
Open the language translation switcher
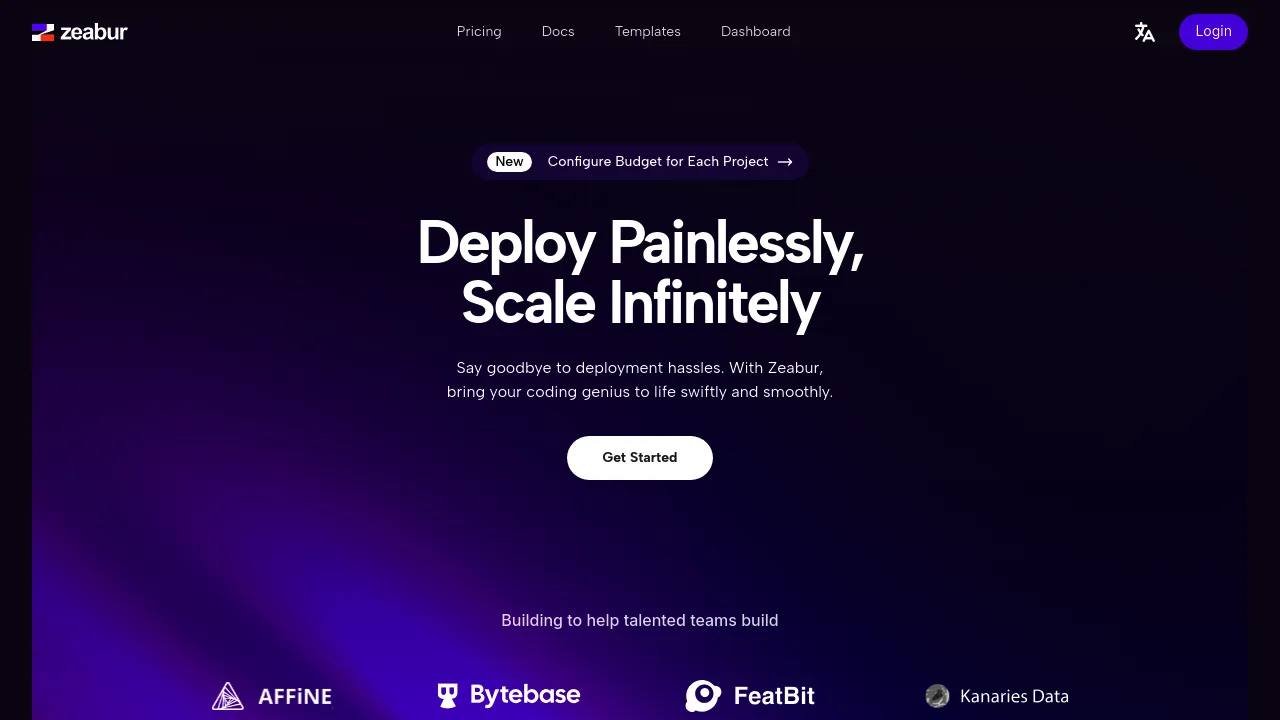click(1145, 32)
